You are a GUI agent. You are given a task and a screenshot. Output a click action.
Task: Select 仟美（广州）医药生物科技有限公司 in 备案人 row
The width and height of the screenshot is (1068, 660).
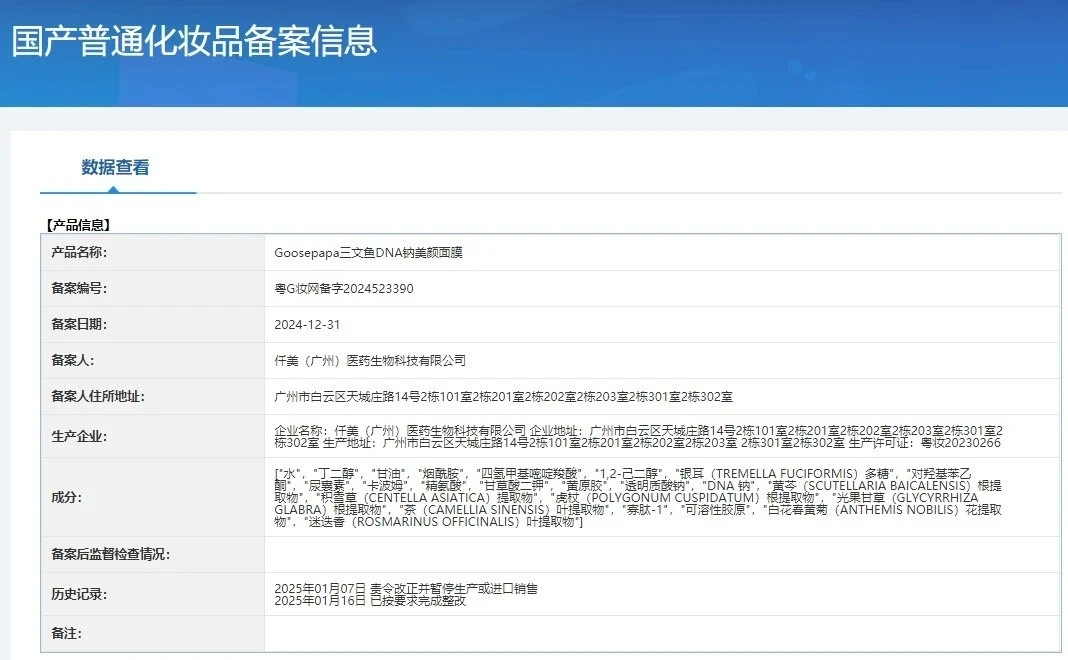coord(370,360)
